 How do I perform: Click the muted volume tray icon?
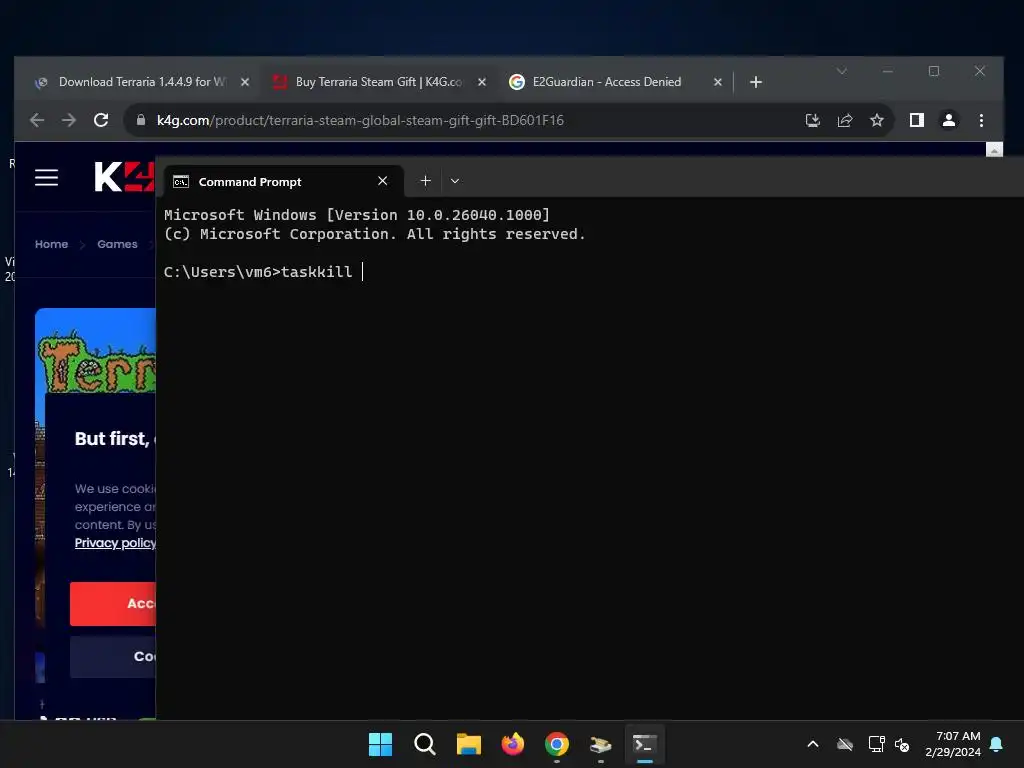(x=902, y=744)
